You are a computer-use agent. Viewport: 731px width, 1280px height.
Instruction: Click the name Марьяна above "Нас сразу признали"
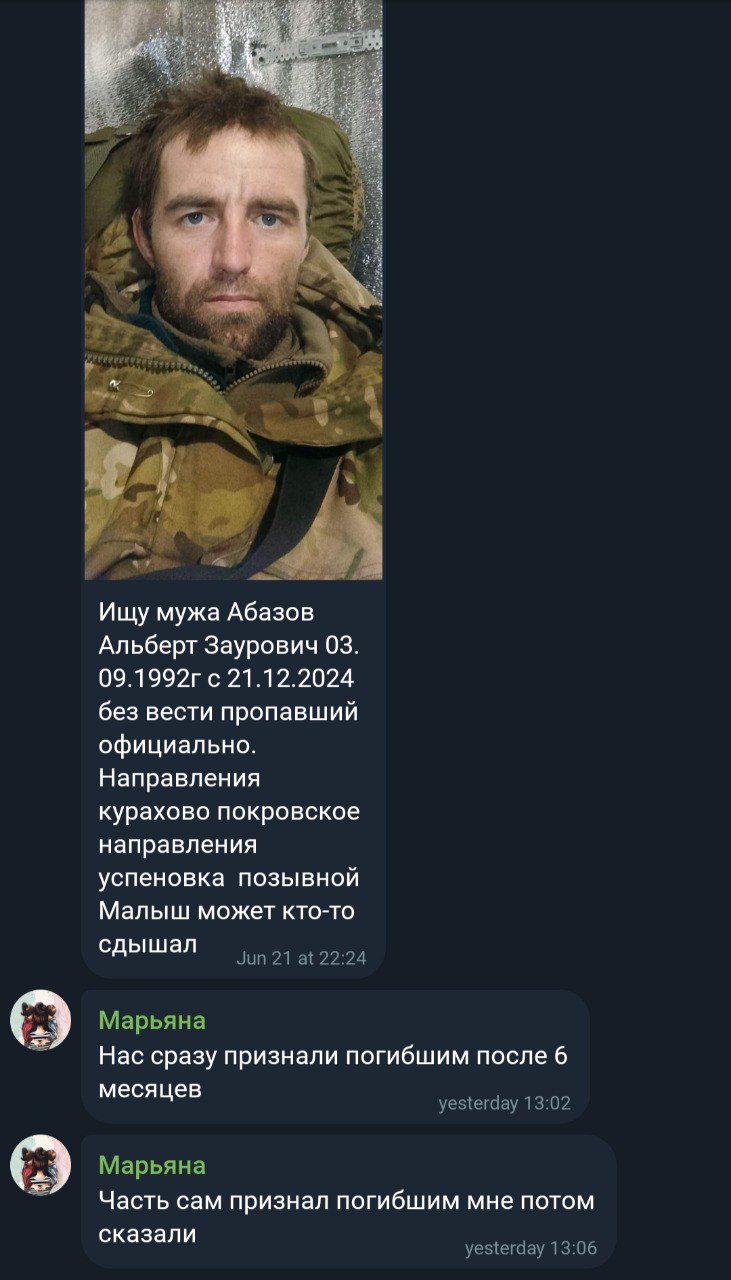pos(152,1021)
